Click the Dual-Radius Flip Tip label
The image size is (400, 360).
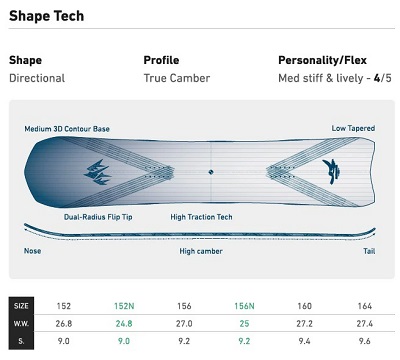(98, 217)
